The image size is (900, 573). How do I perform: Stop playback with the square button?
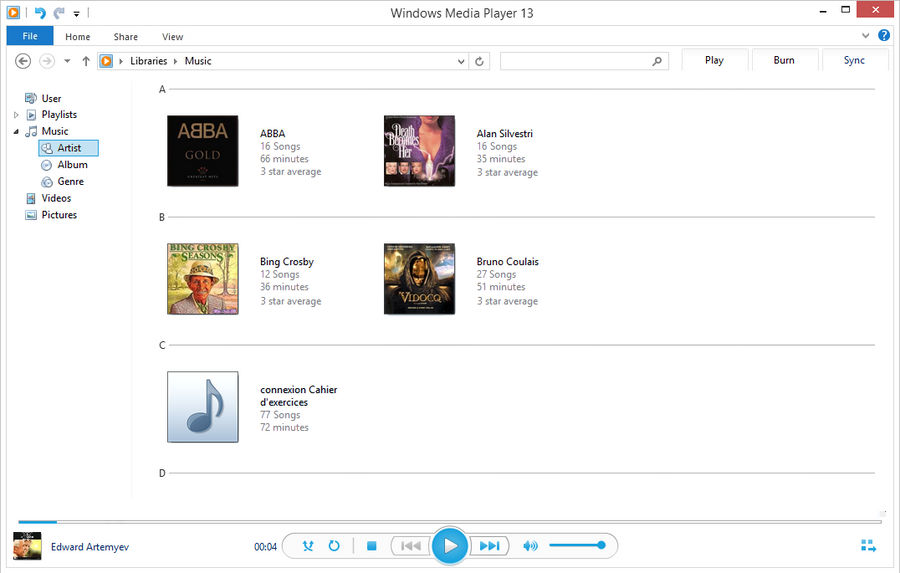coord(371,545)
